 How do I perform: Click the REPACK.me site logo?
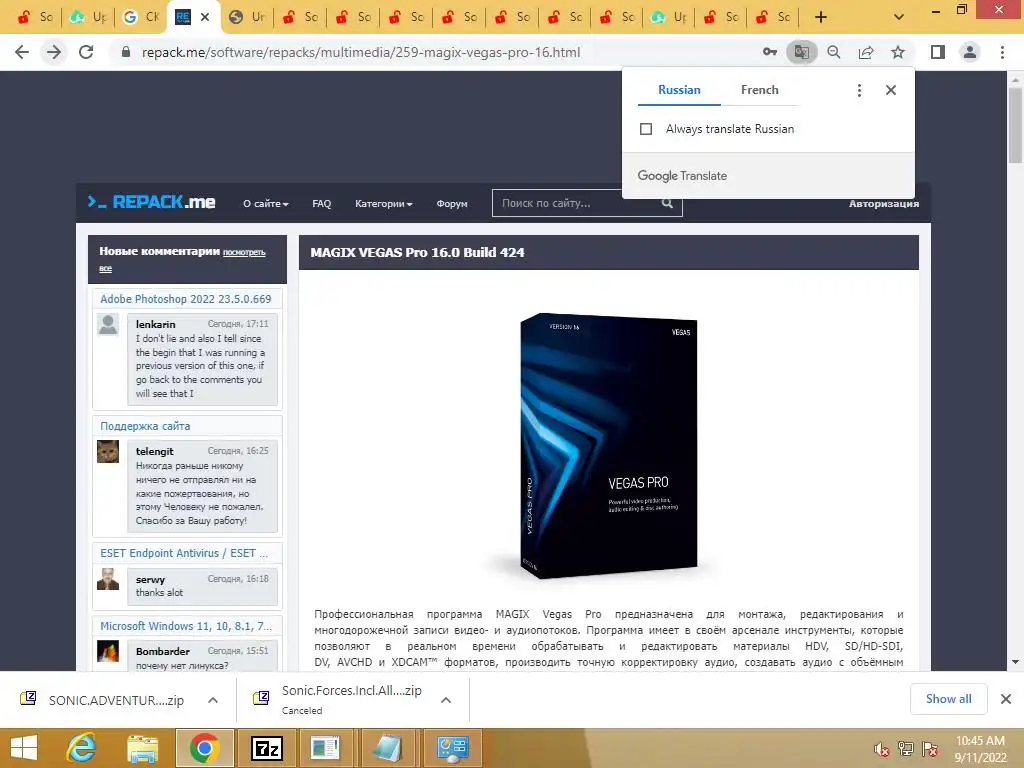[152, 202]
